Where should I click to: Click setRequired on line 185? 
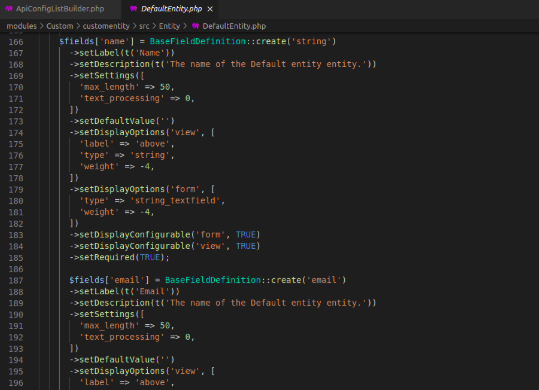tap(107, 257)
